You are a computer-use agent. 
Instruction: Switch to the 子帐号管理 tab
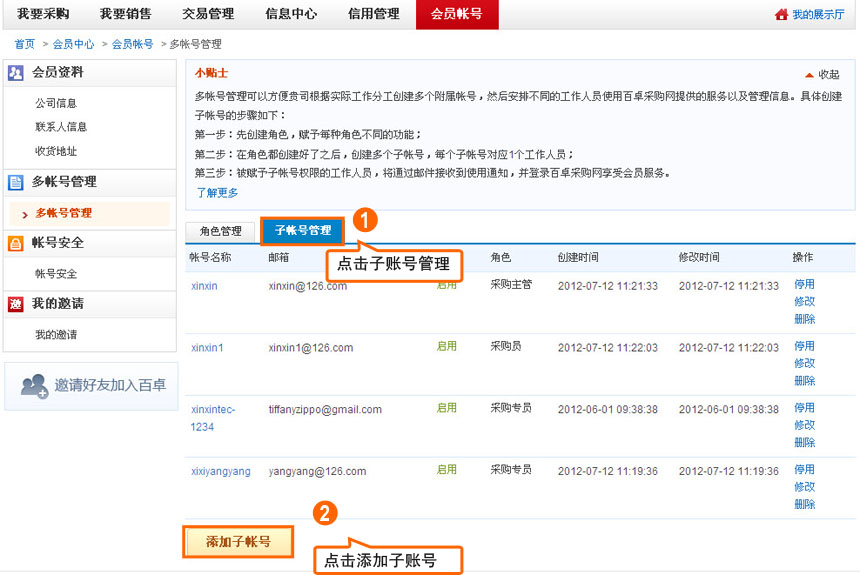tap(303, 231)
